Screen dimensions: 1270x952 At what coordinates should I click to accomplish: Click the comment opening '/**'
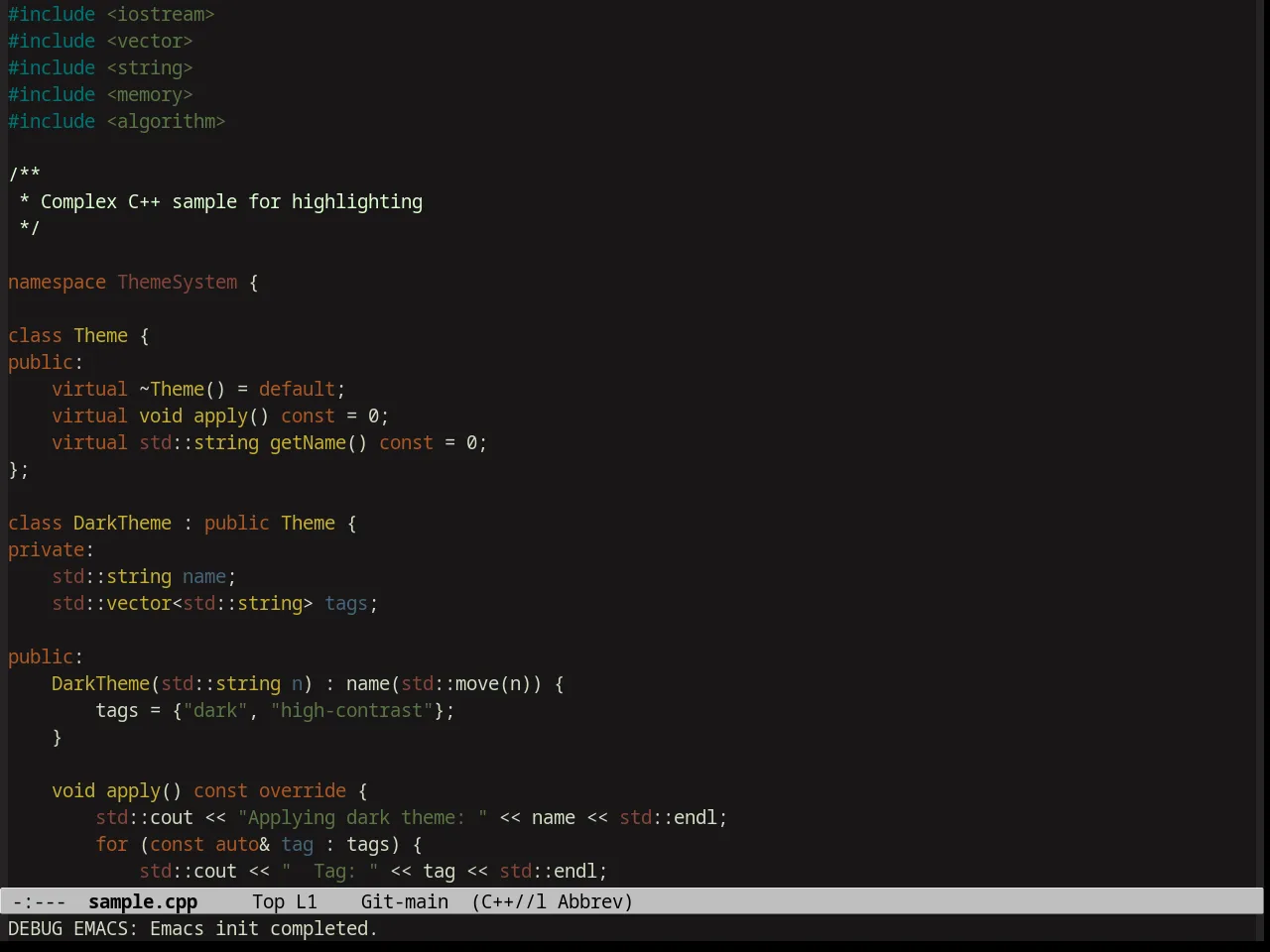click(x=24, y=175)
